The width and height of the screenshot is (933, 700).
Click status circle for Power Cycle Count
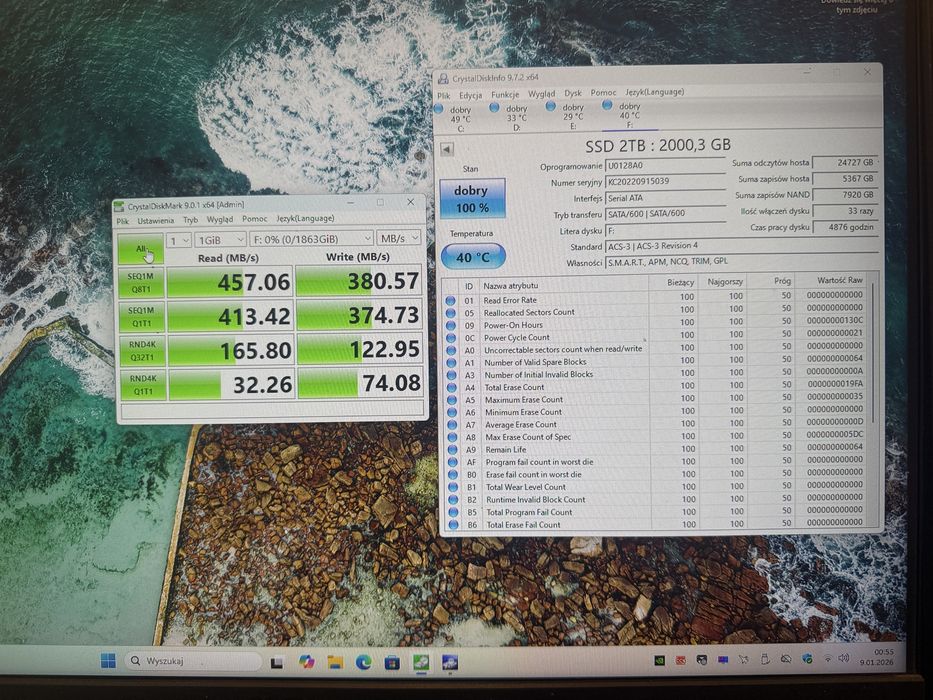click(x=451, y=339)
